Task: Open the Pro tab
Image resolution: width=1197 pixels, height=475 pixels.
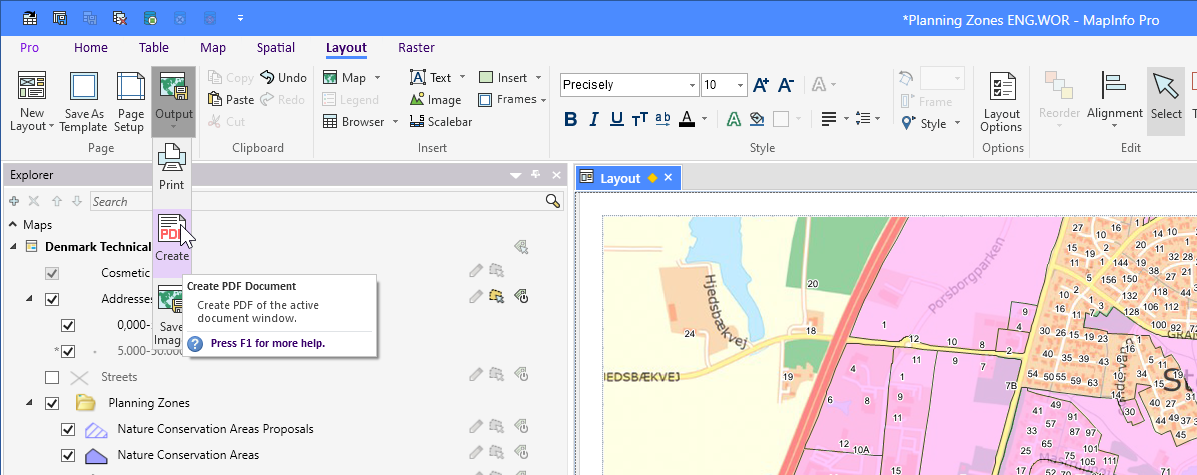Action: (x=29, y=47)
